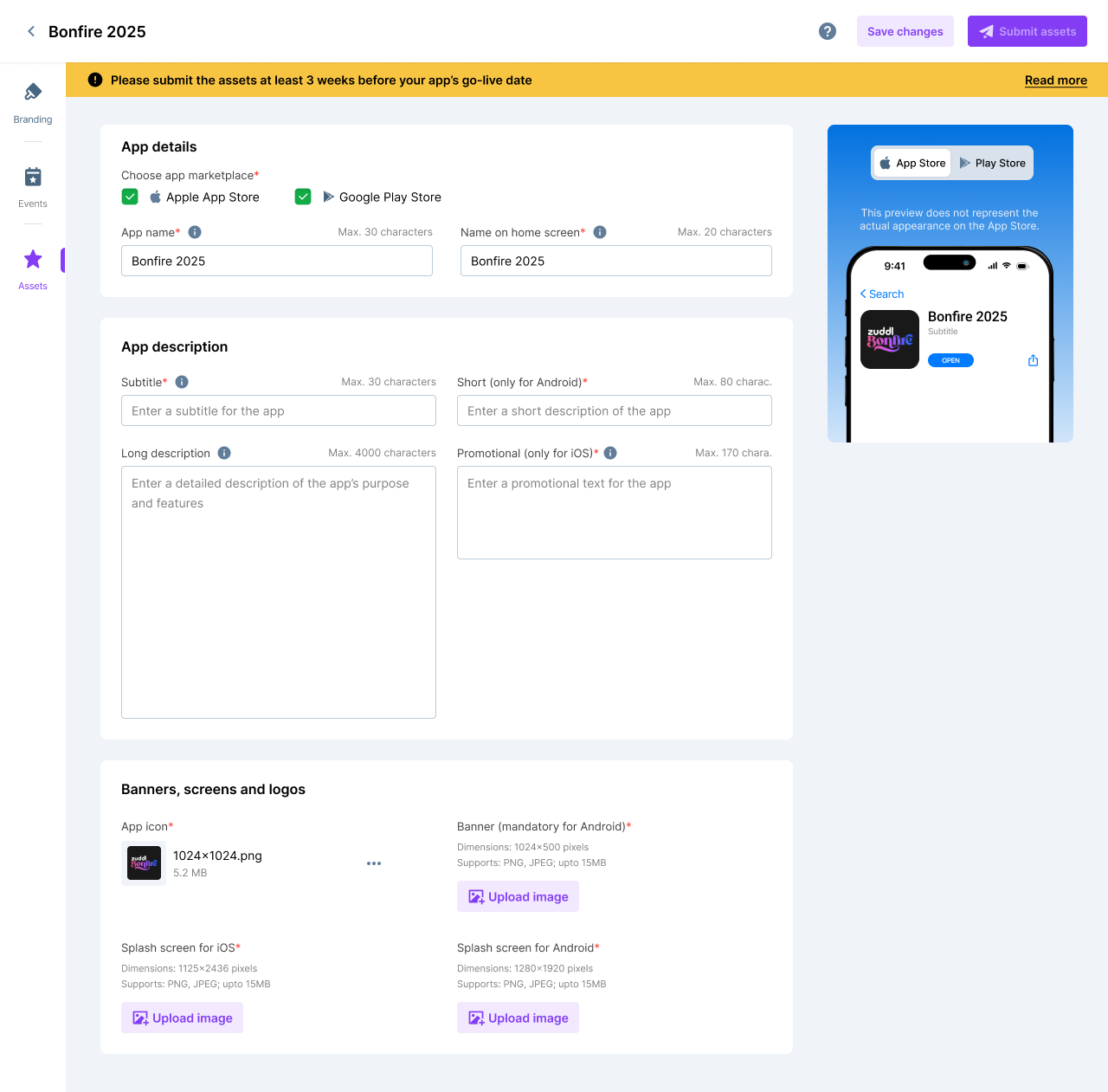Image resolution: width=1108 pixels, height=1092 pixels.
Task: Click the Name on home screen field
Action: pos(616,261)
